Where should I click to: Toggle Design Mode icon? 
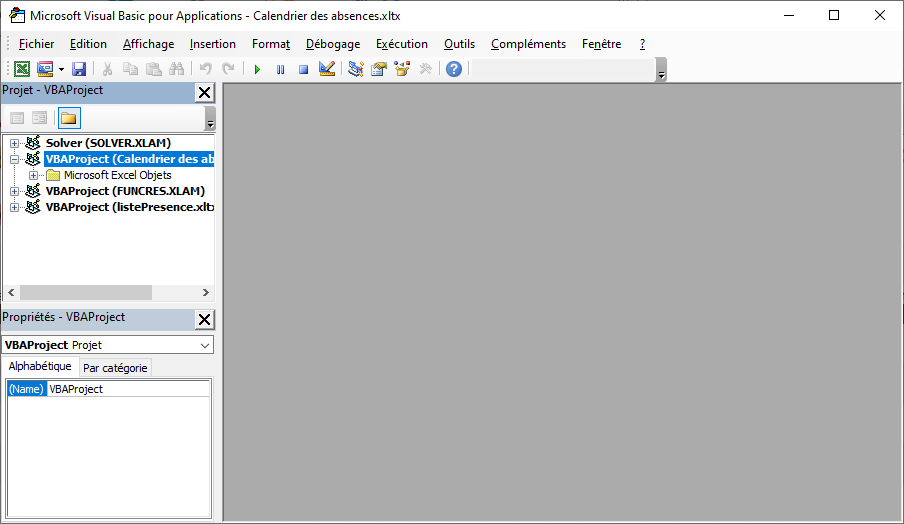(327, 69)
